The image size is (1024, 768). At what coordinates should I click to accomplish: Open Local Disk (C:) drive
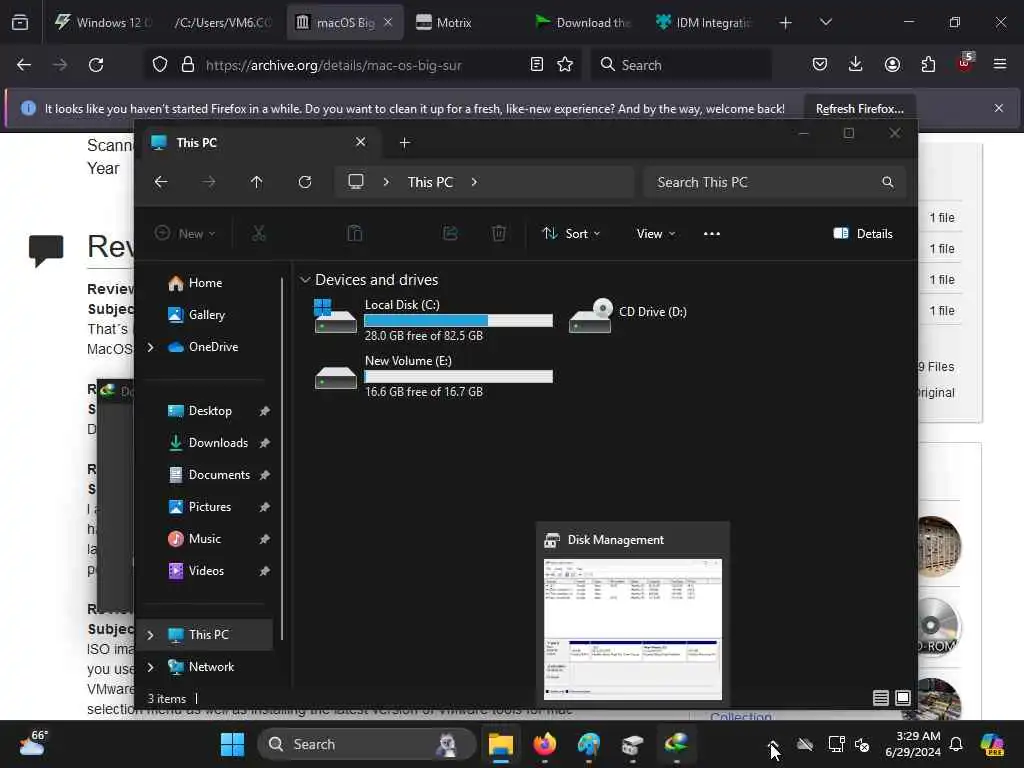point(432,320)
